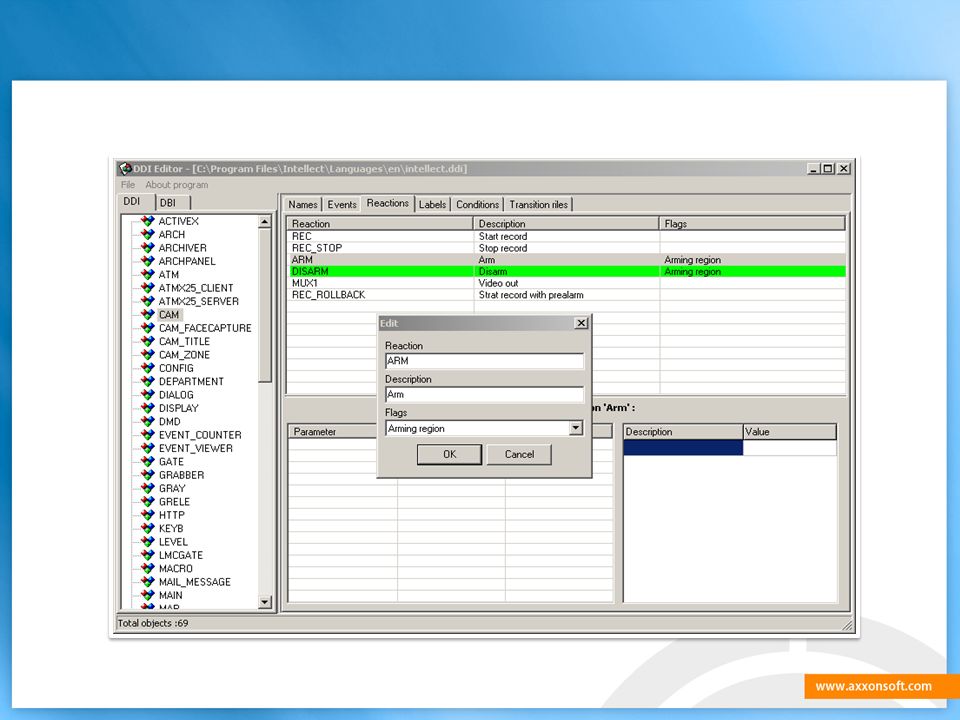Screen dimensions: 960x720
Task: Click the ARCHIVER tree icon
Action: (x=148, y=248)
